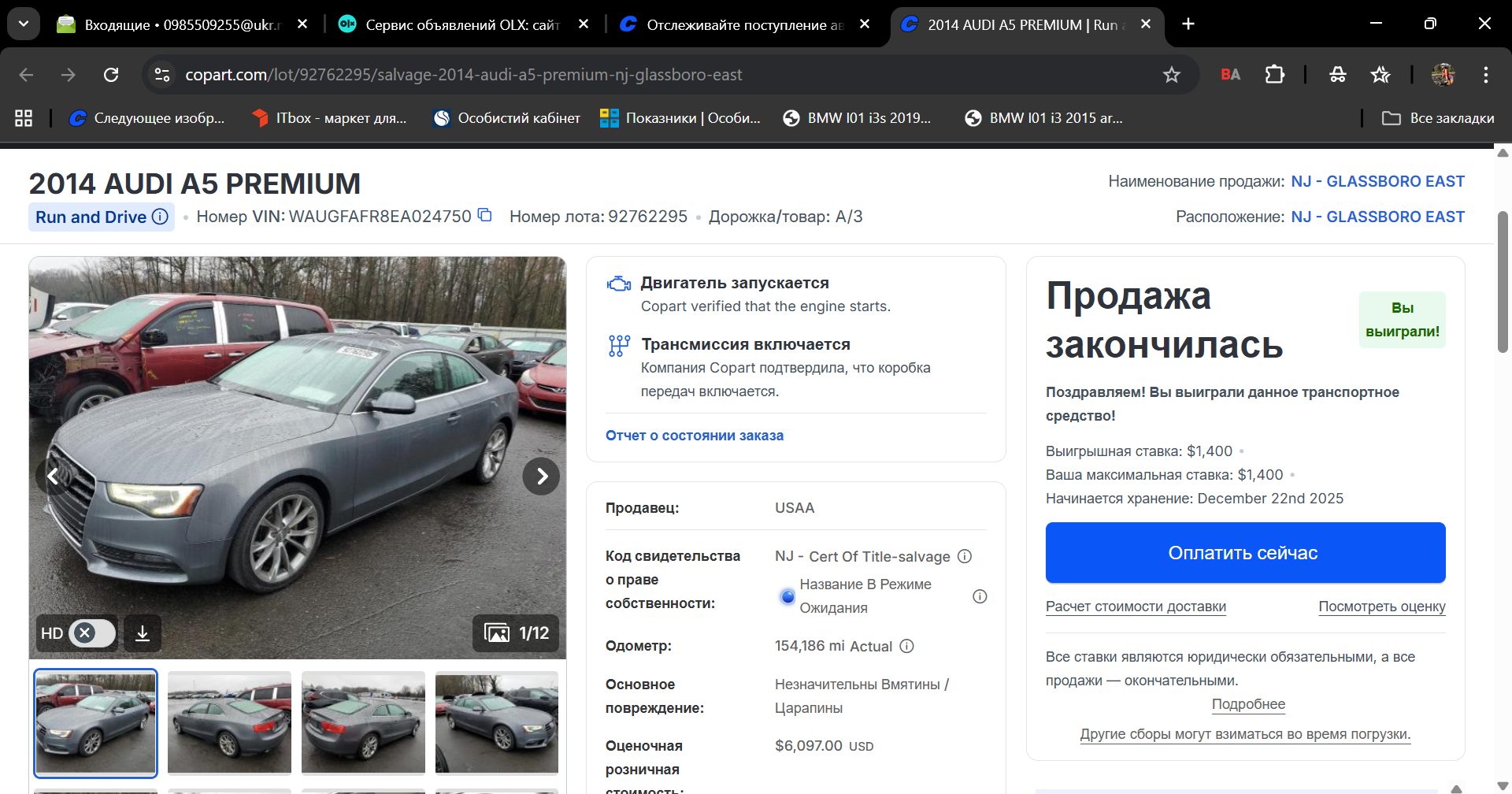The width and height of the screenshot is (1512, 794).
Task: Open the Отчет о состоянии заказа link
Action: click(x=694, y=435)
